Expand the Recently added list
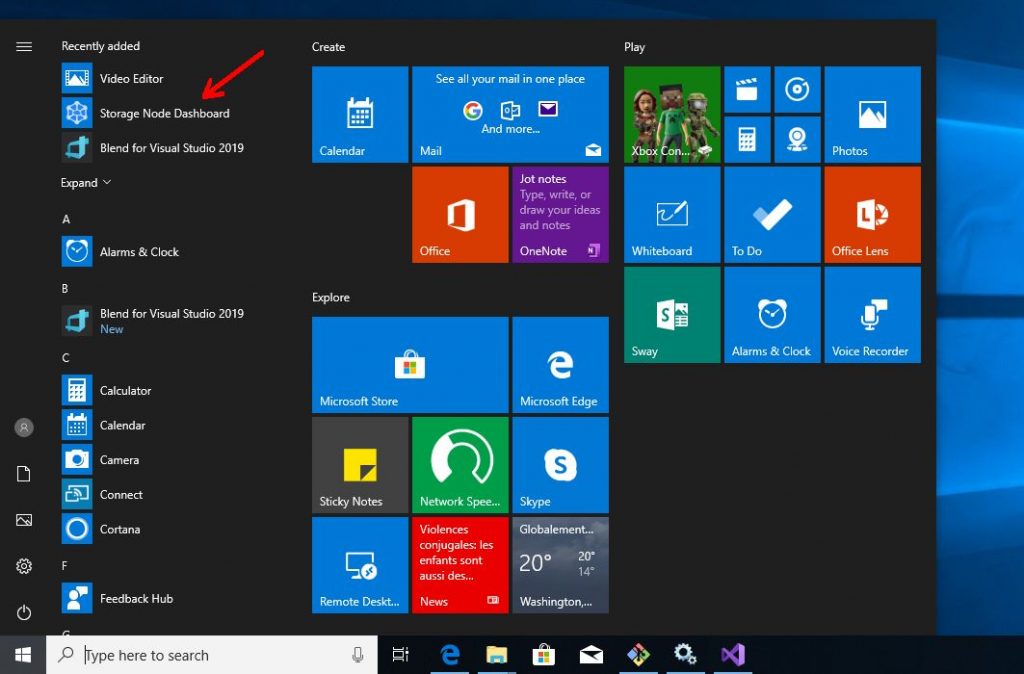Screen dimensions: 1024x674 [86, 183]
